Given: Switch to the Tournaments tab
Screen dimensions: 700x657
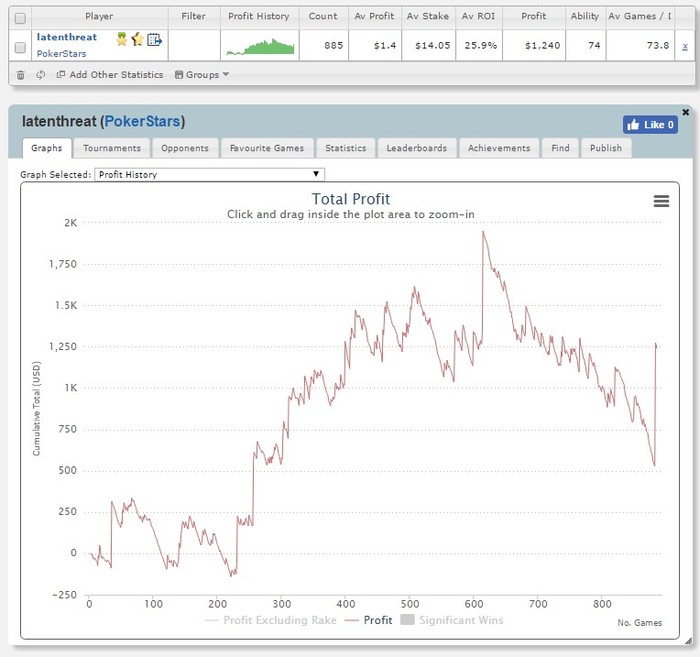Looking at the screenshot, I should pyautogui.click(x=112, y=148).
